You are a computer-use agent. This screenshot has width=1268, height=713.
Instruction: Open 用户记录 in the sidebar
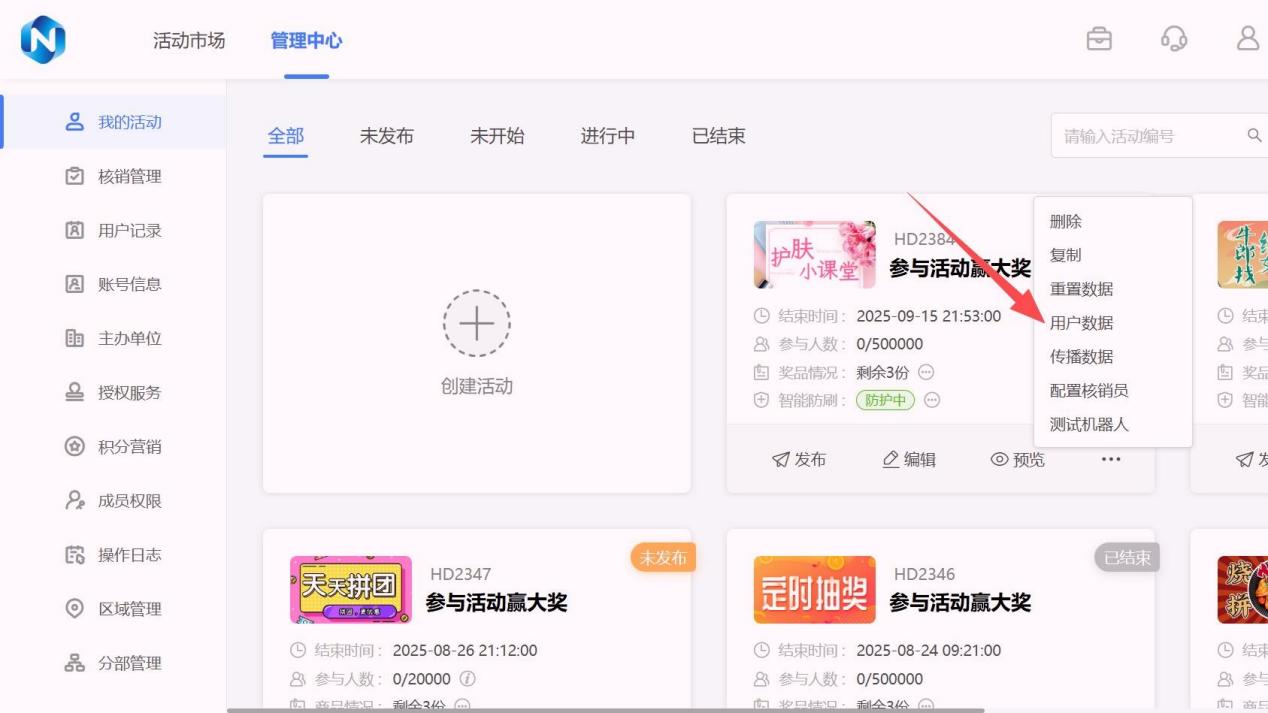coord(113,230)
